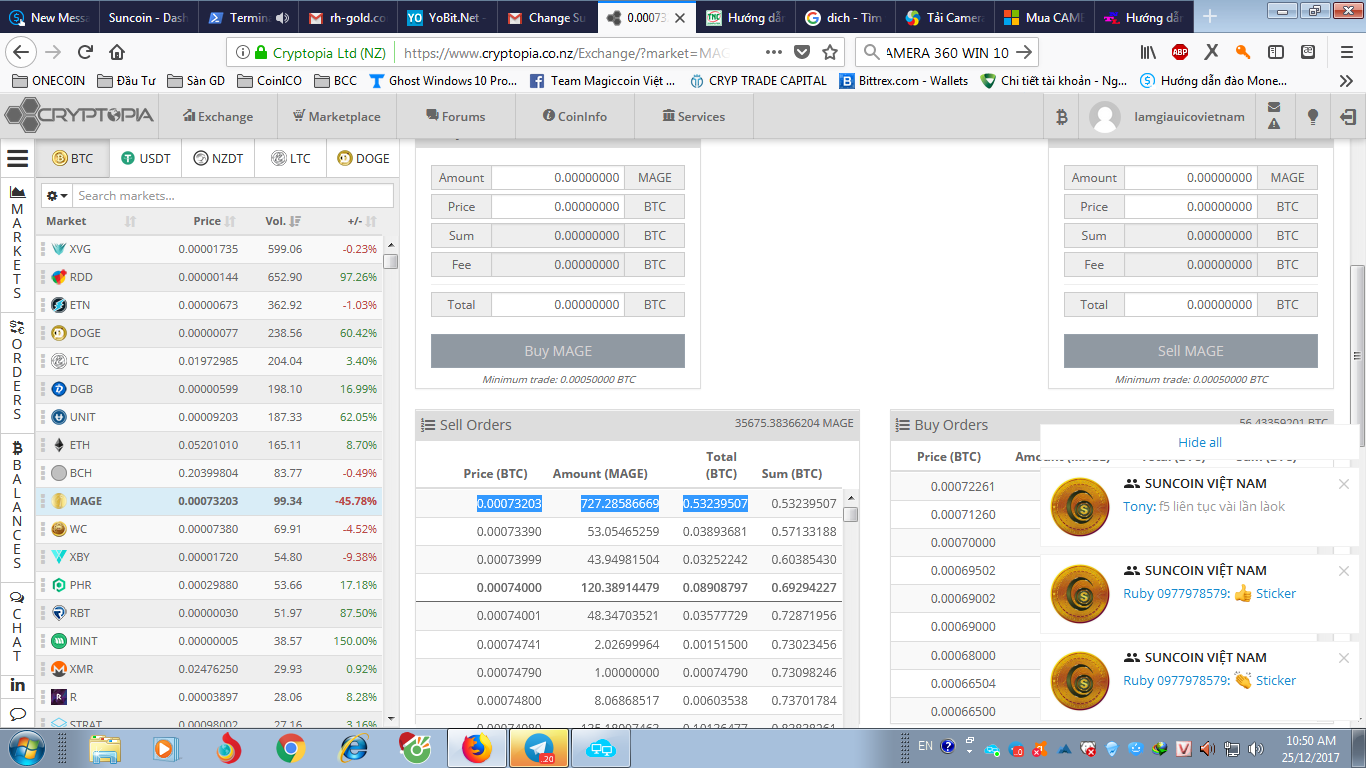Sort the market list by +/- change

coord(361,221)
